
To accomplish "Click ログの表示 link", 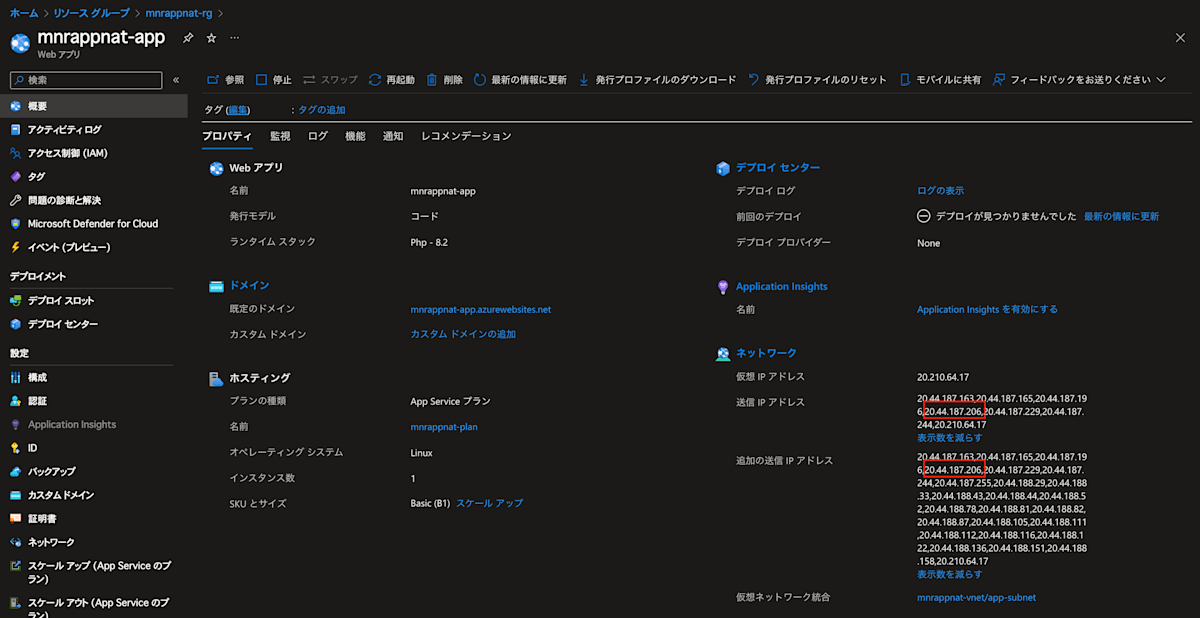I will click(x=941, y=191).
